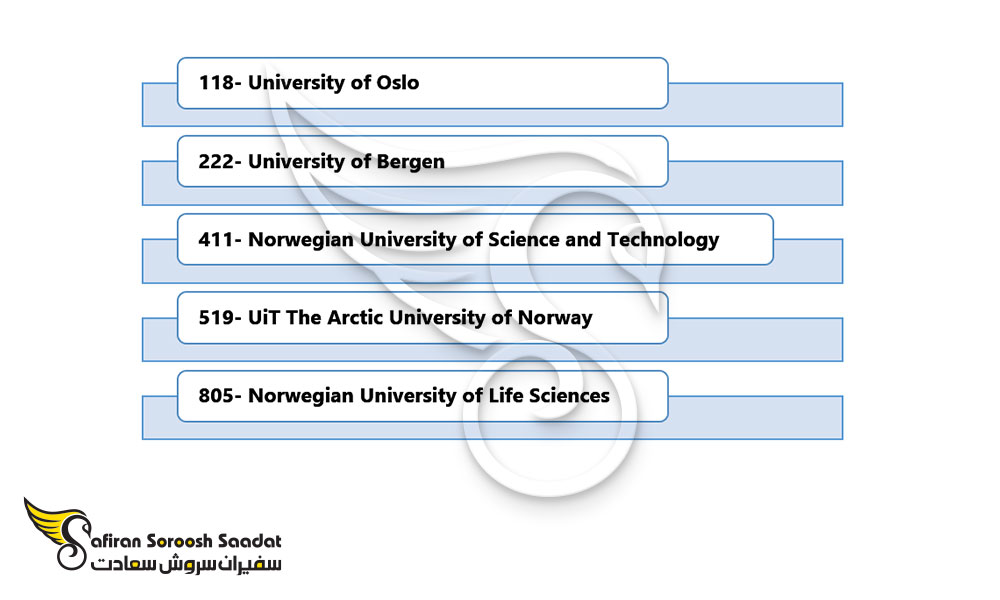Screen dimensions: 1000x600
Task: Click the word Oslo in first entry
Action: point(398,83)
